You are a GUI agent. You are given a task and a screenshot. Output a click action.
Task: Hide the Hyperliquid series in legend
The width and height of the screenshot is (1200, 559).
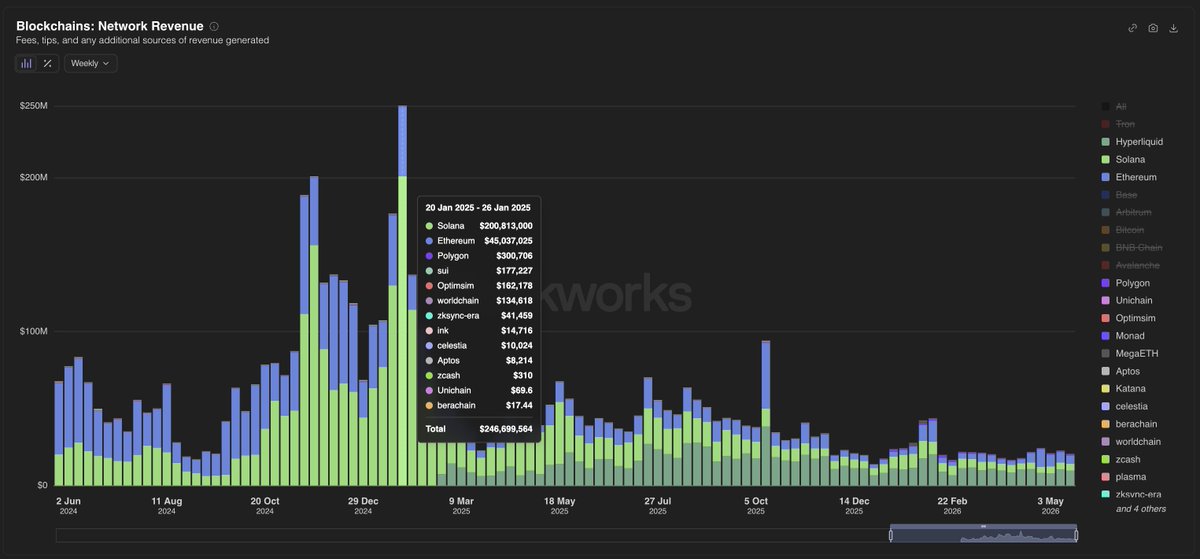(x=1131, y=142)
